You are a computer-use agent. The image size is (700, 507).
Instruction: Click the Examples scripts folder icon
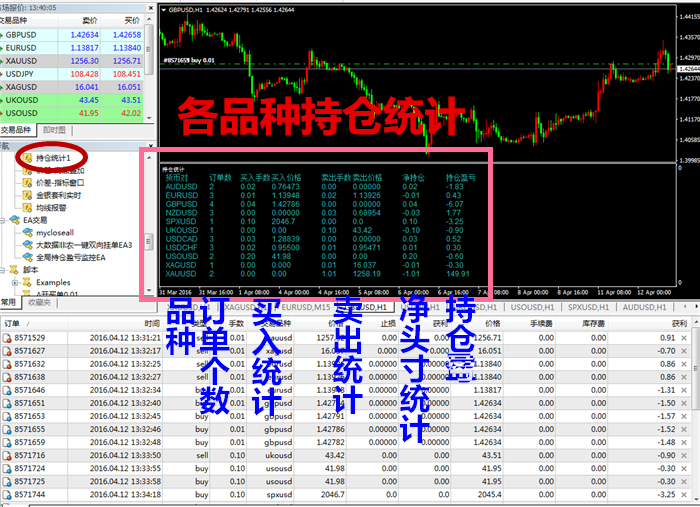(x=28, y=283)
